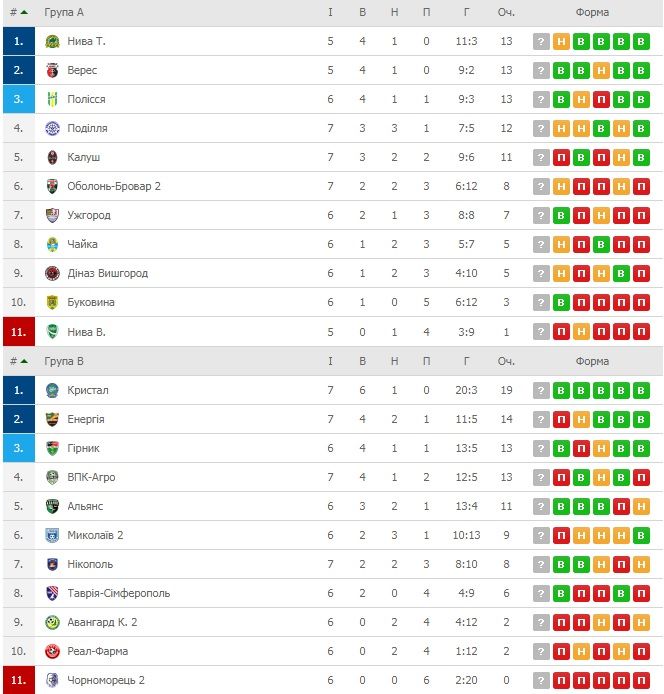Click the Буковина team emblem
This screenshot has height=694, width=664.
point(52,302)
